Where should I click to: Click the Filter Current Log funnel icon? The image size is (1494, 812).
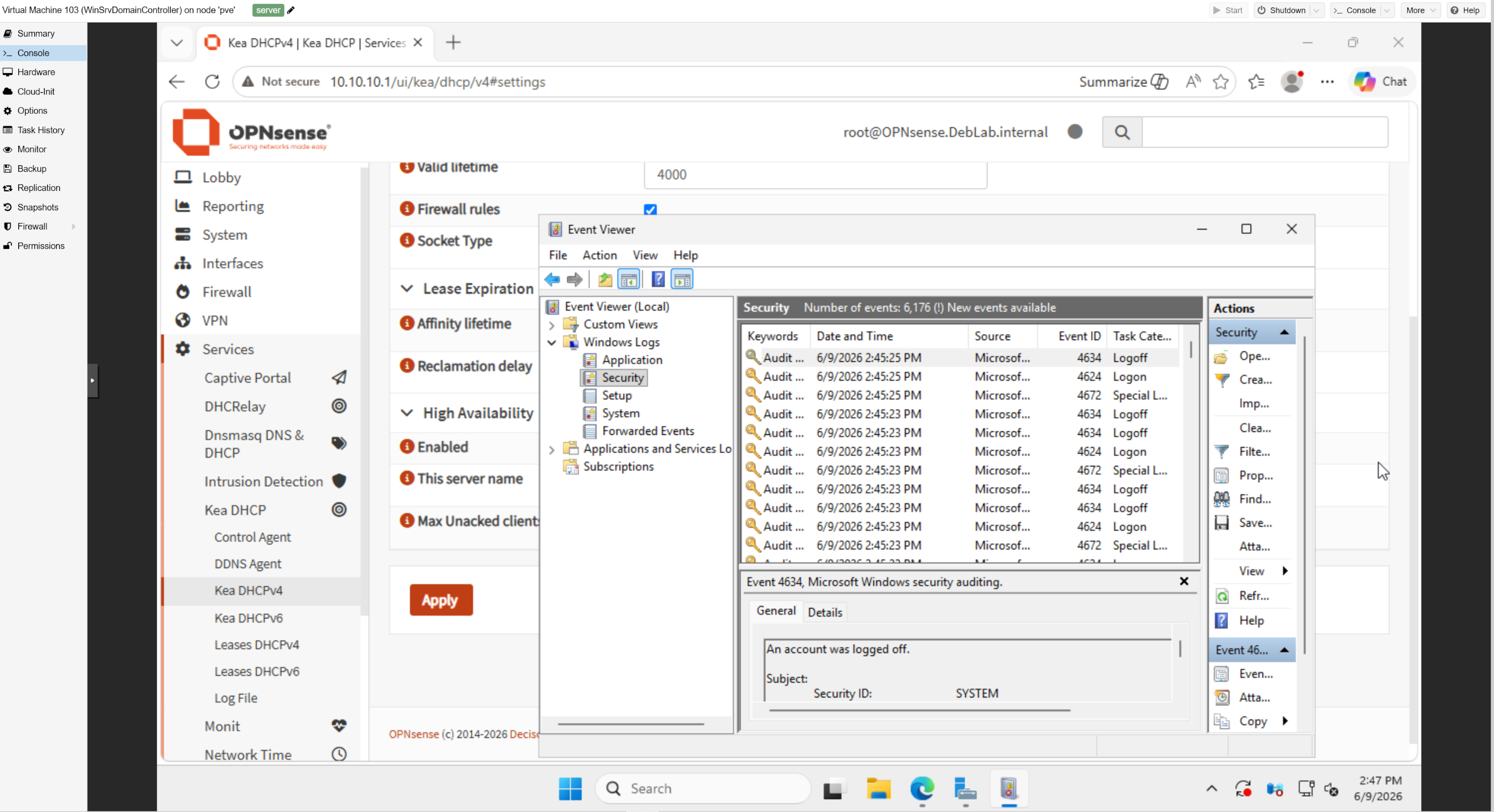[1221, 451]
